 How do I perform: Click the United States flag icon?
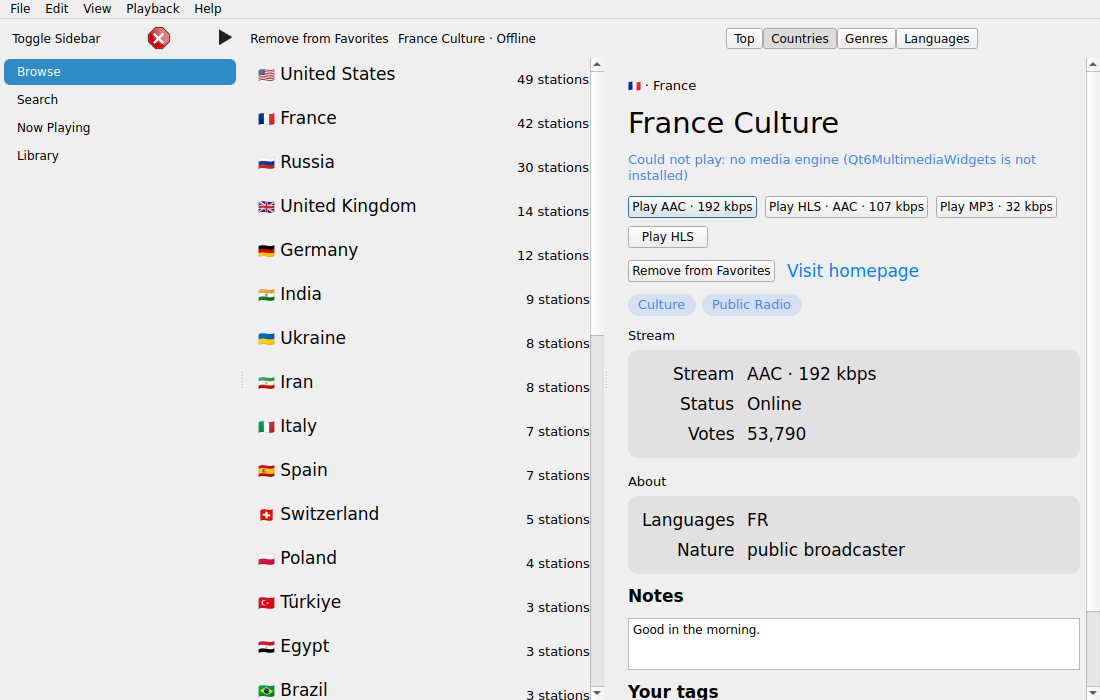tap(266, 74)
